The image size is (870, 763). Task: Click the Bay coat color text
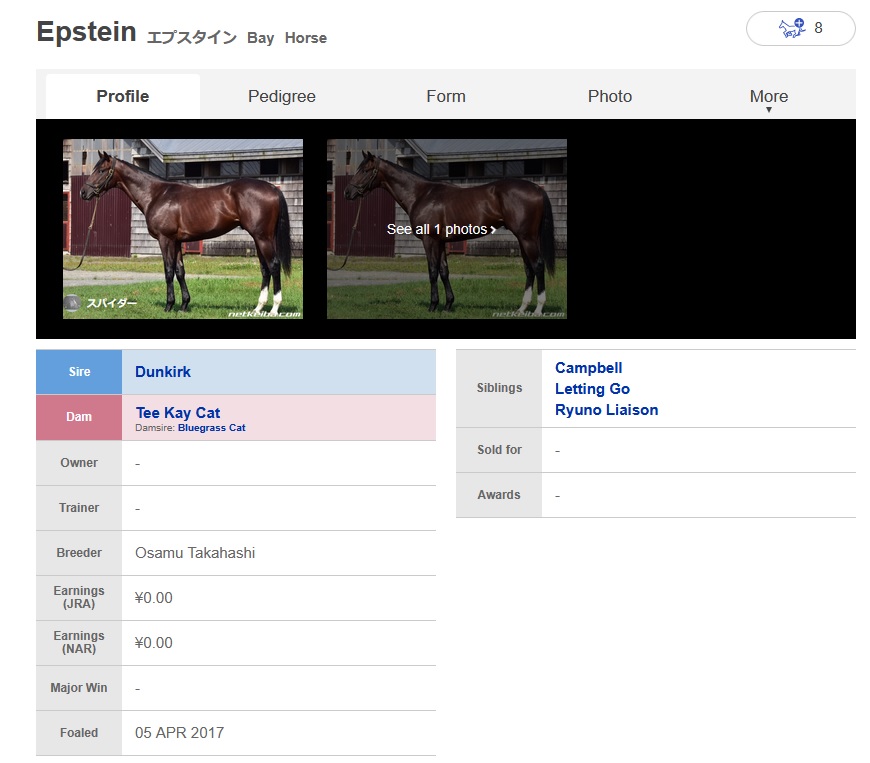[x=260, y=38]
